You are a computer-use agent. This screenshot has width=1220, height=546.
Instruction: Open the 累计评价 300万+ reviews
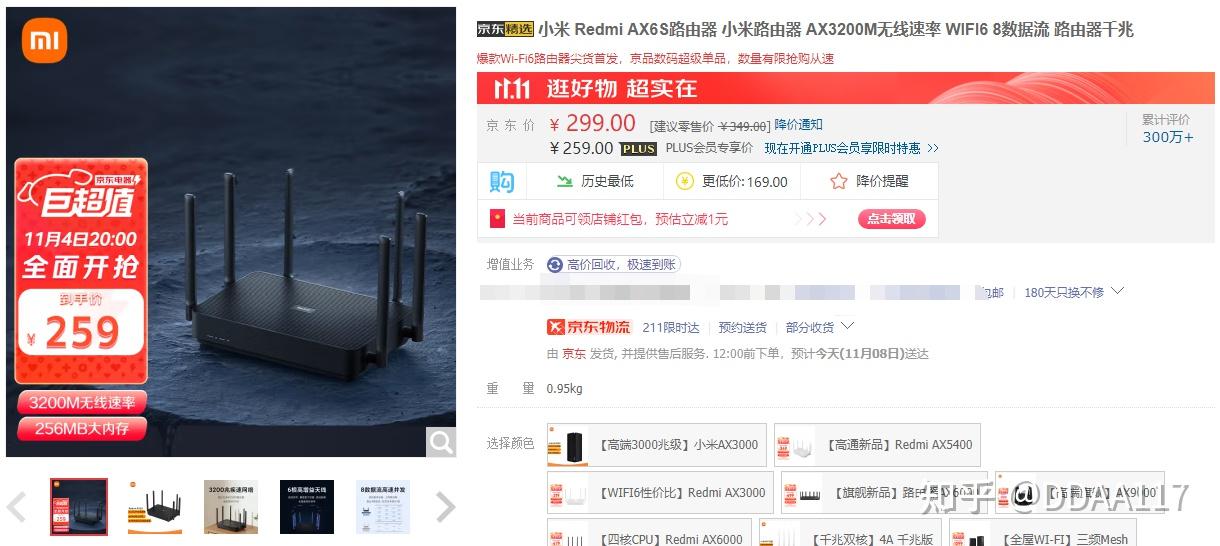(1167, 128)
